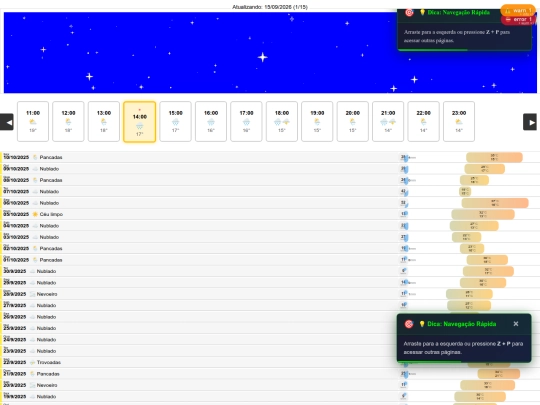Click the rain cloud icon in the 15:00 card
This screenshot has width=540, height=405.
point(176,122)
